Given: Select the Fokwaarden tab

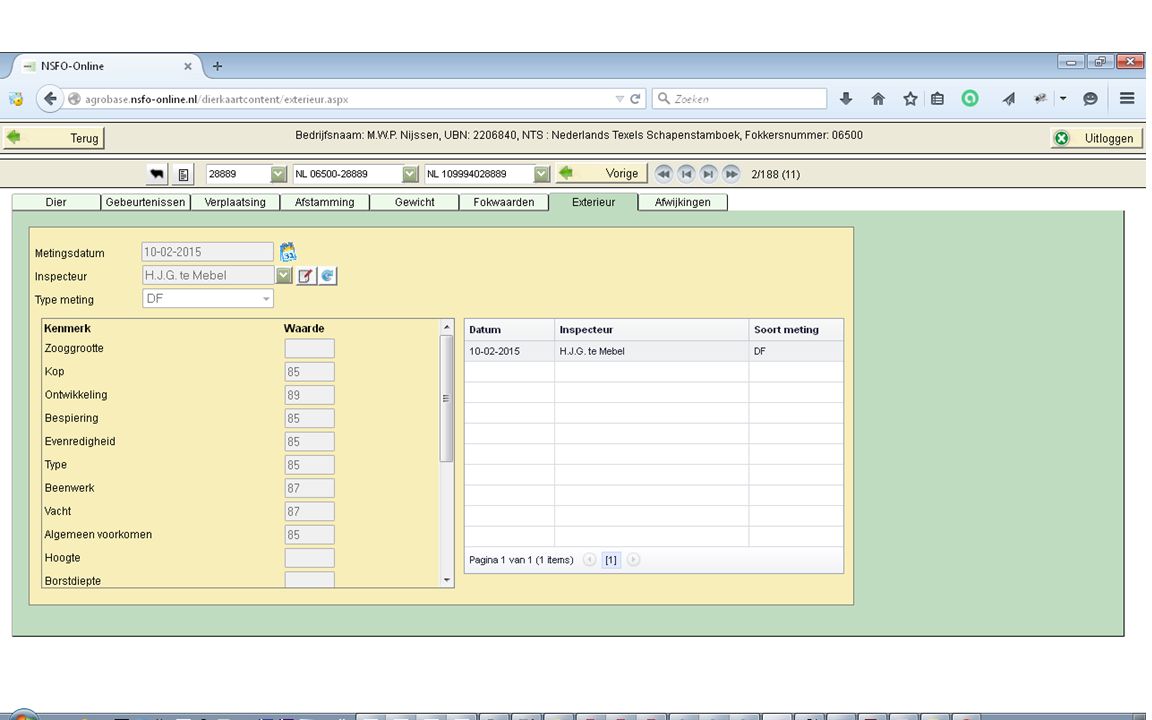Looking at the screenshot, I should (504, 202).
